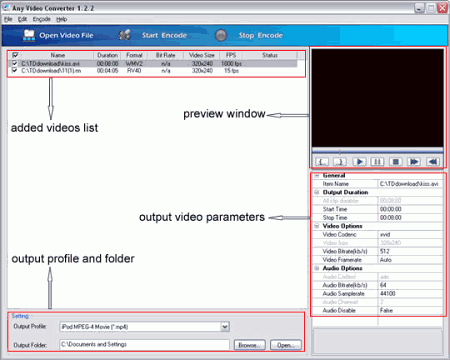Skip to next frame in preview
The image size is (450, 360).
pos(414,162)
